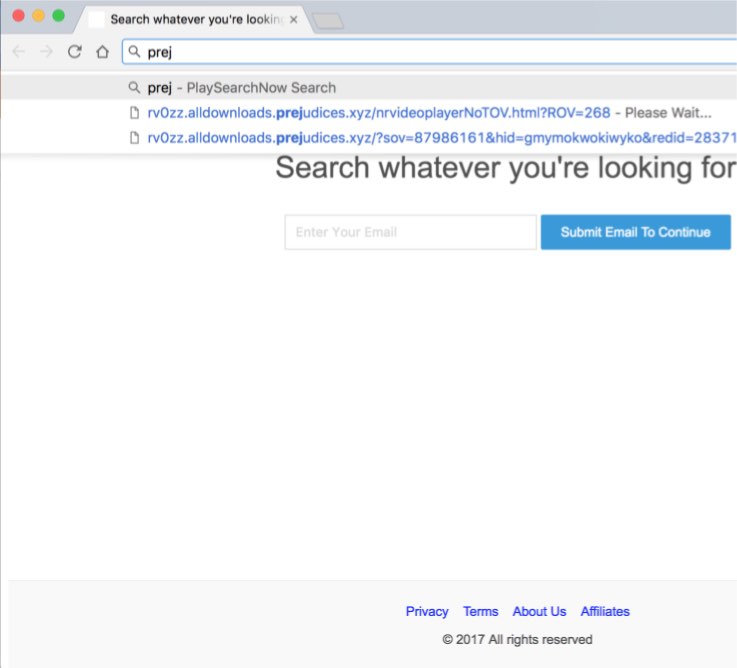Open the Affiliates footer link
The height and width of the screenshot is (668, 737).
coord(605,611)
